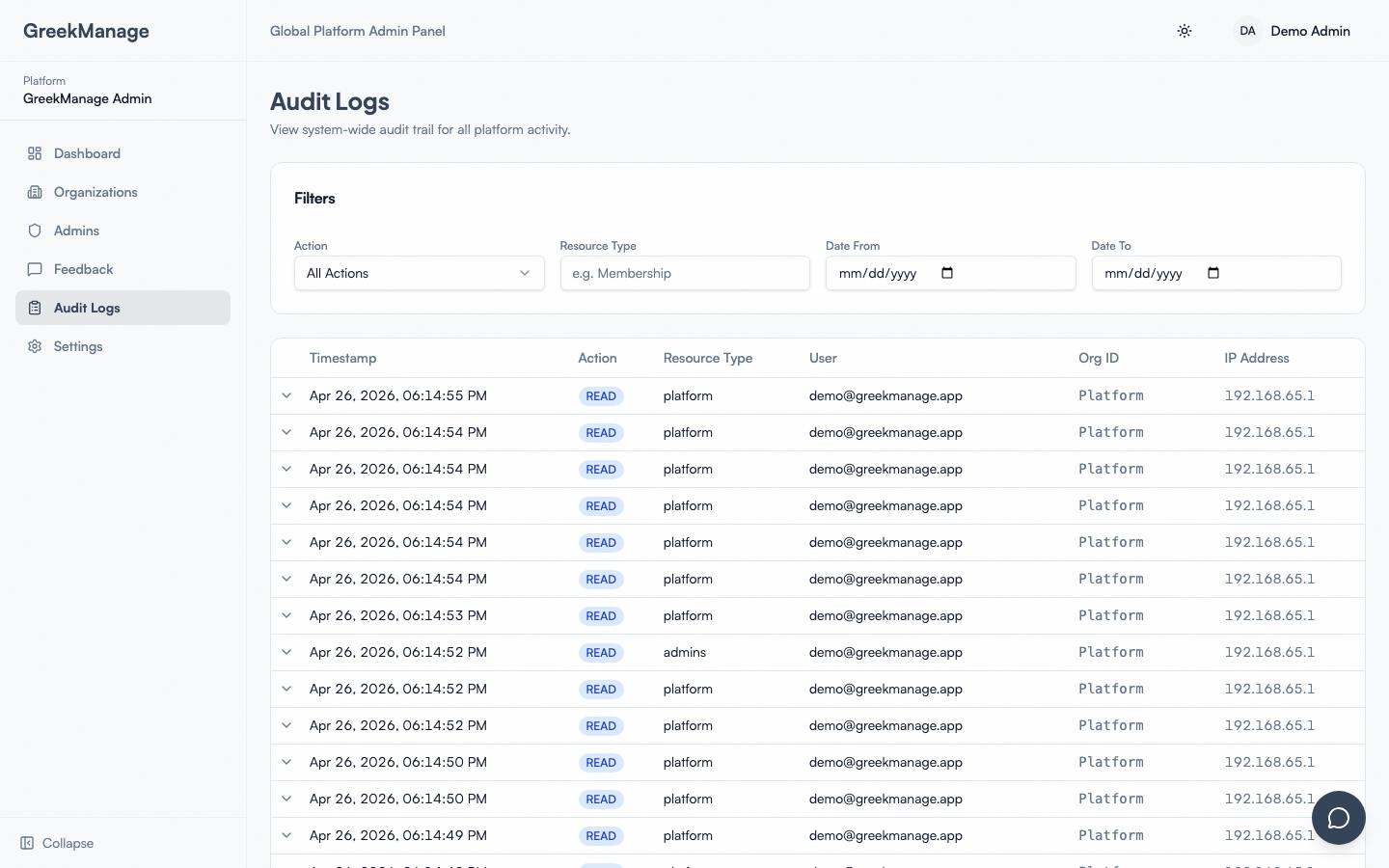Screen dimensions: 1389x868
Task: Click the Feedback chat bubble icon
Action: pos(35,269)
